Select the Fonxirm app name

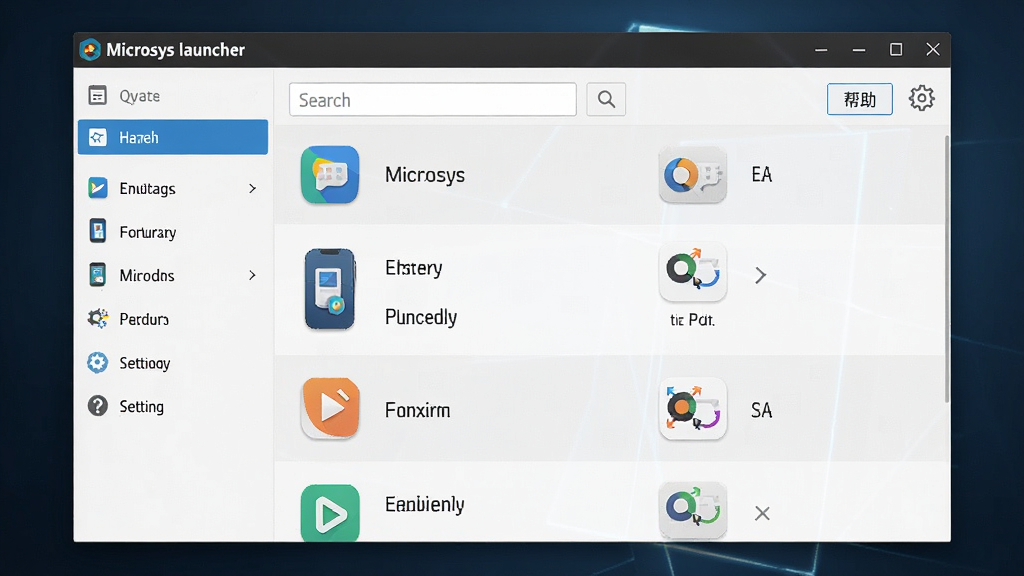click(417, 410)
